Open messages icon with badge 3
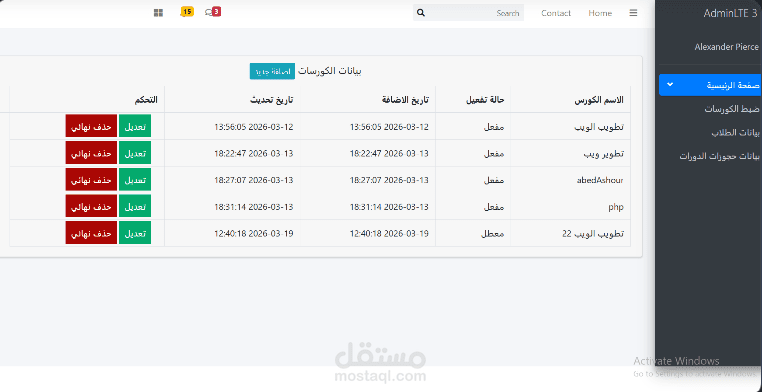This screenshot has height=392, width=762. 213,12
